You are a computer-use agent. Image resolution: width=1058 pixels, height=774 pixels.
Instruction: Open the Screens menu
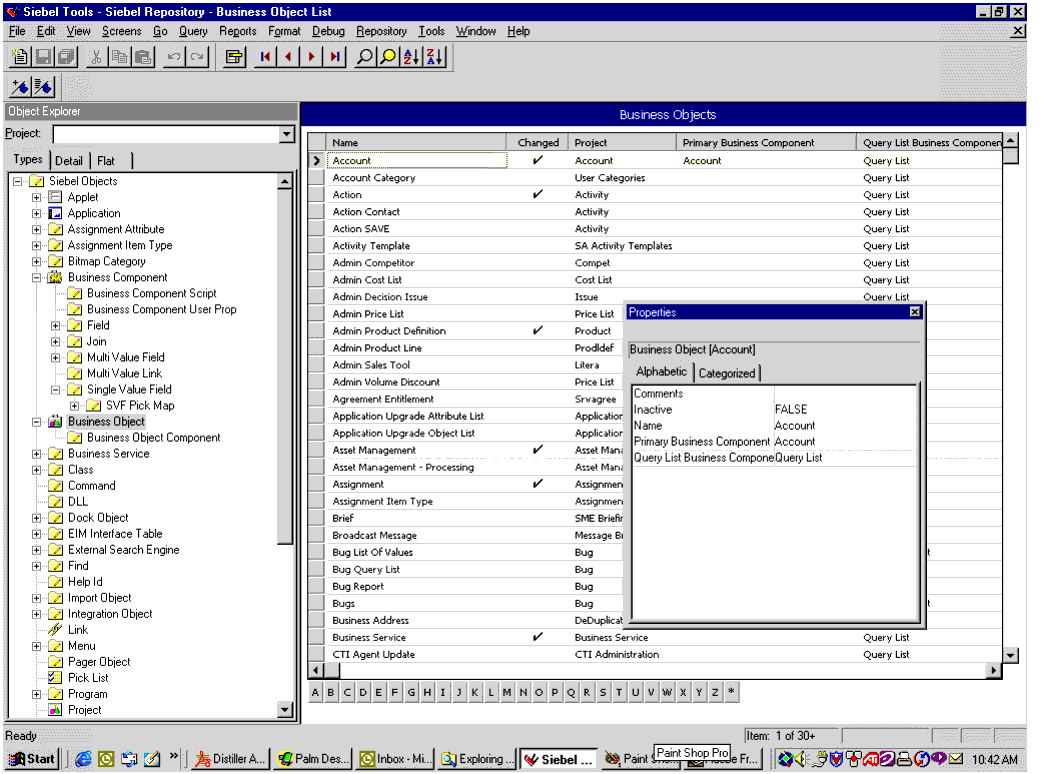[121, 31]
